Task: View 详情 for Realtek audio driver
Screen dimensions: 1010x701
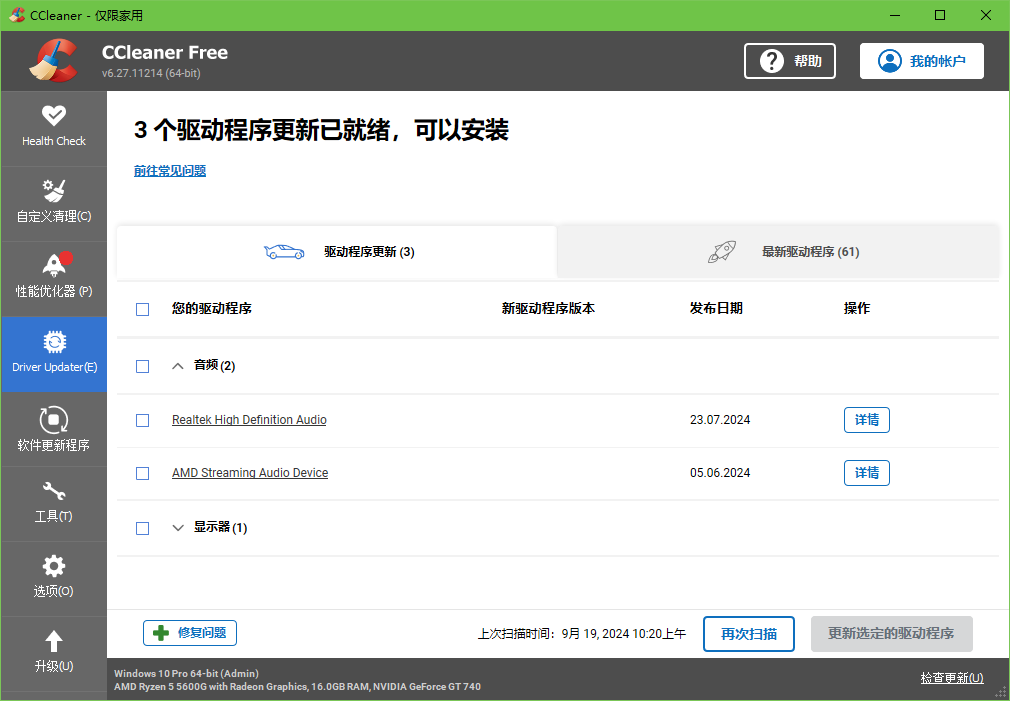Action: tap(866, 420)
